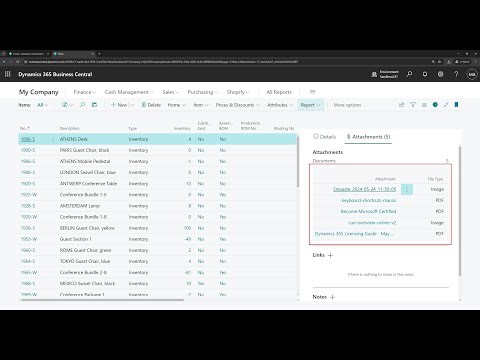Open the Become Microsoft Certified attachment
Screen dimensions: 480x360
point(368,211)
